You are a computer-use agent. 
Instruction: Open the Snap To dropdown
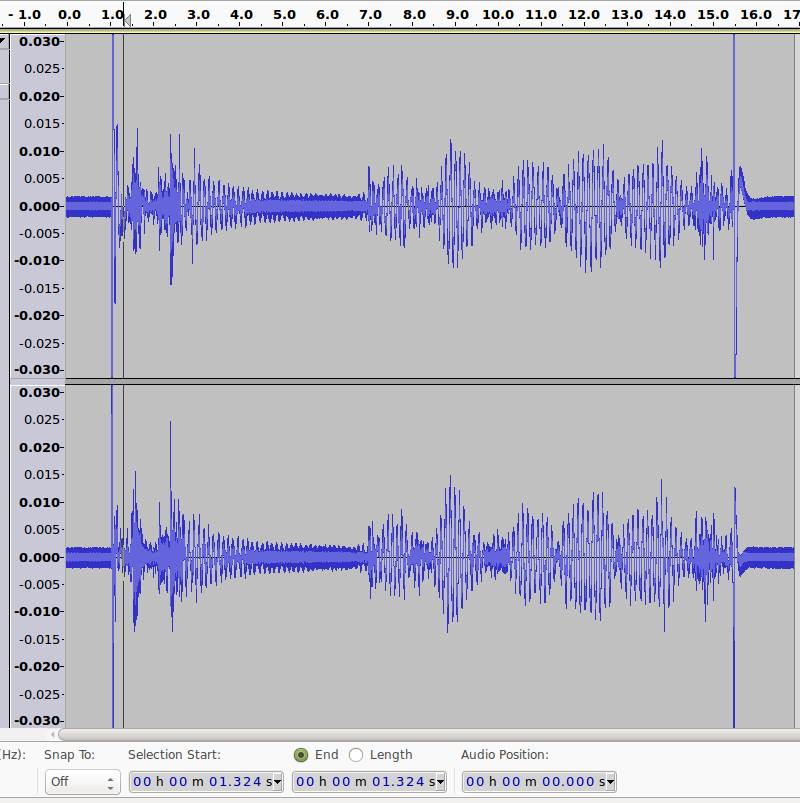(x=82, y=781)
